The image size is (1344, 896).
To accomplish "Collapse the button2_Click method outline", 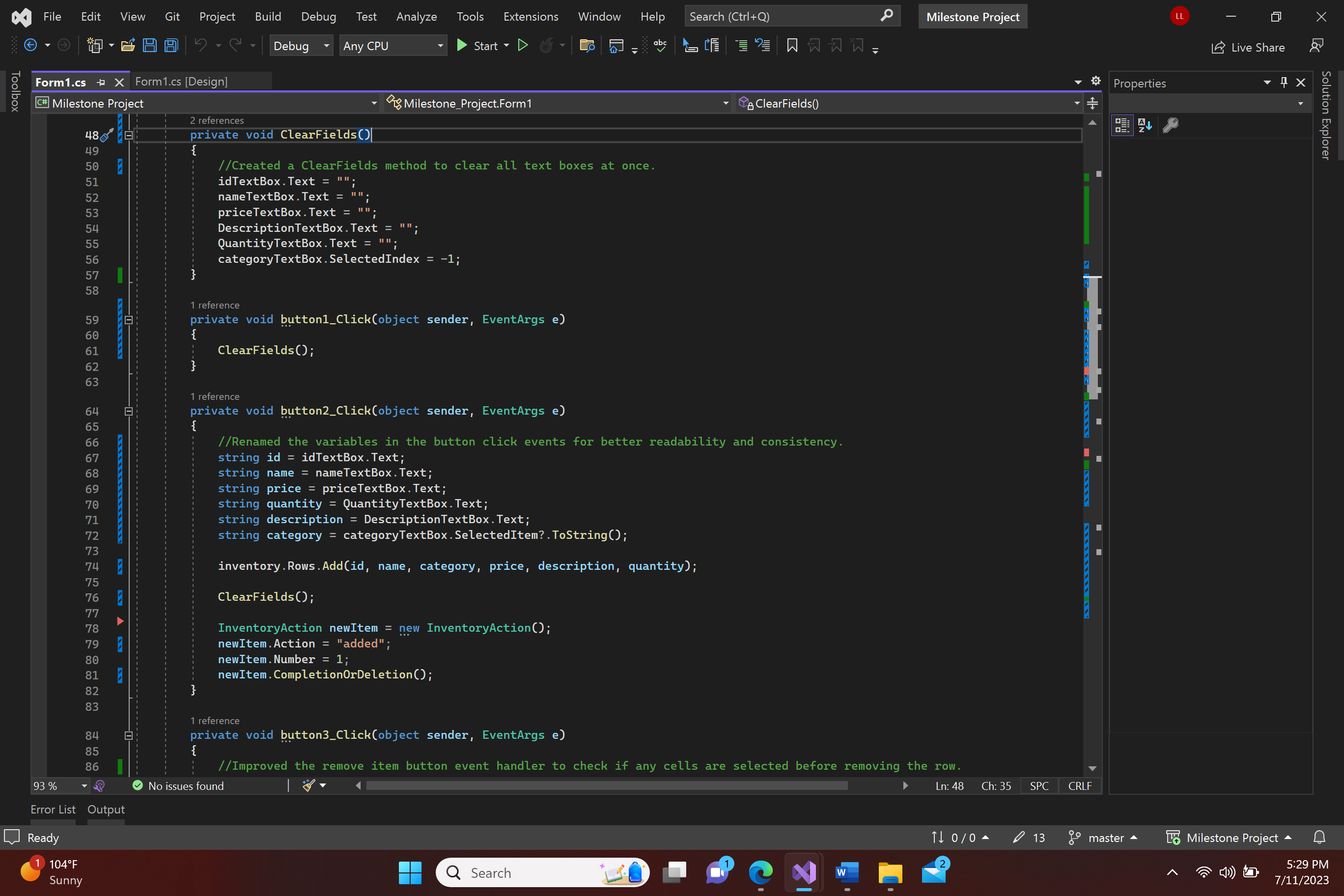I will tap(129, 412).
